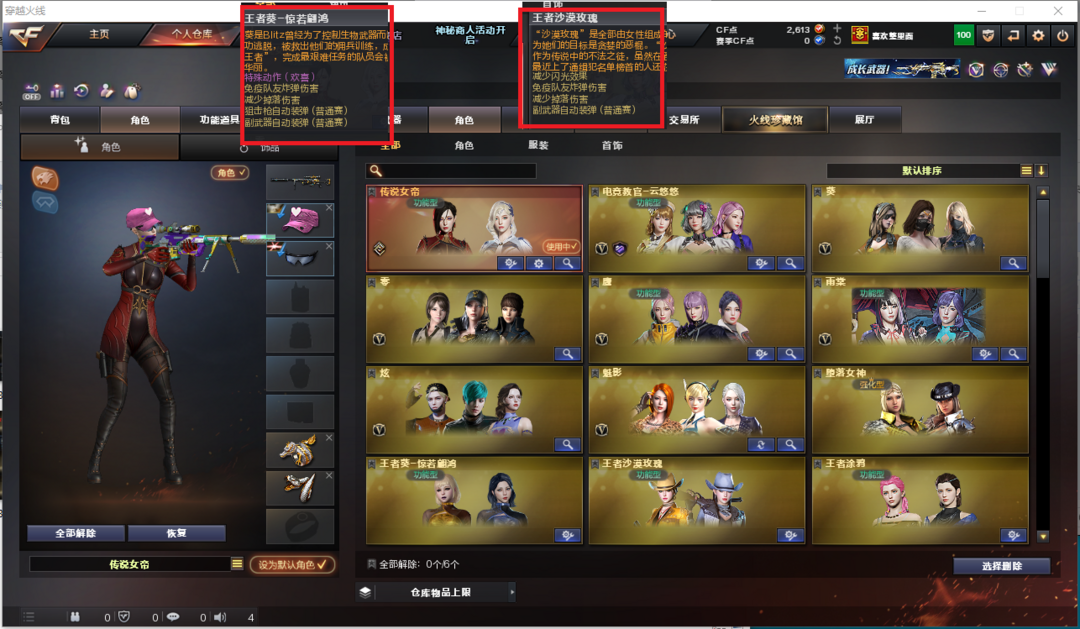The image size is (1080, 629).
Task: Click the power exit icon
Action: (x=1062, y=35)
